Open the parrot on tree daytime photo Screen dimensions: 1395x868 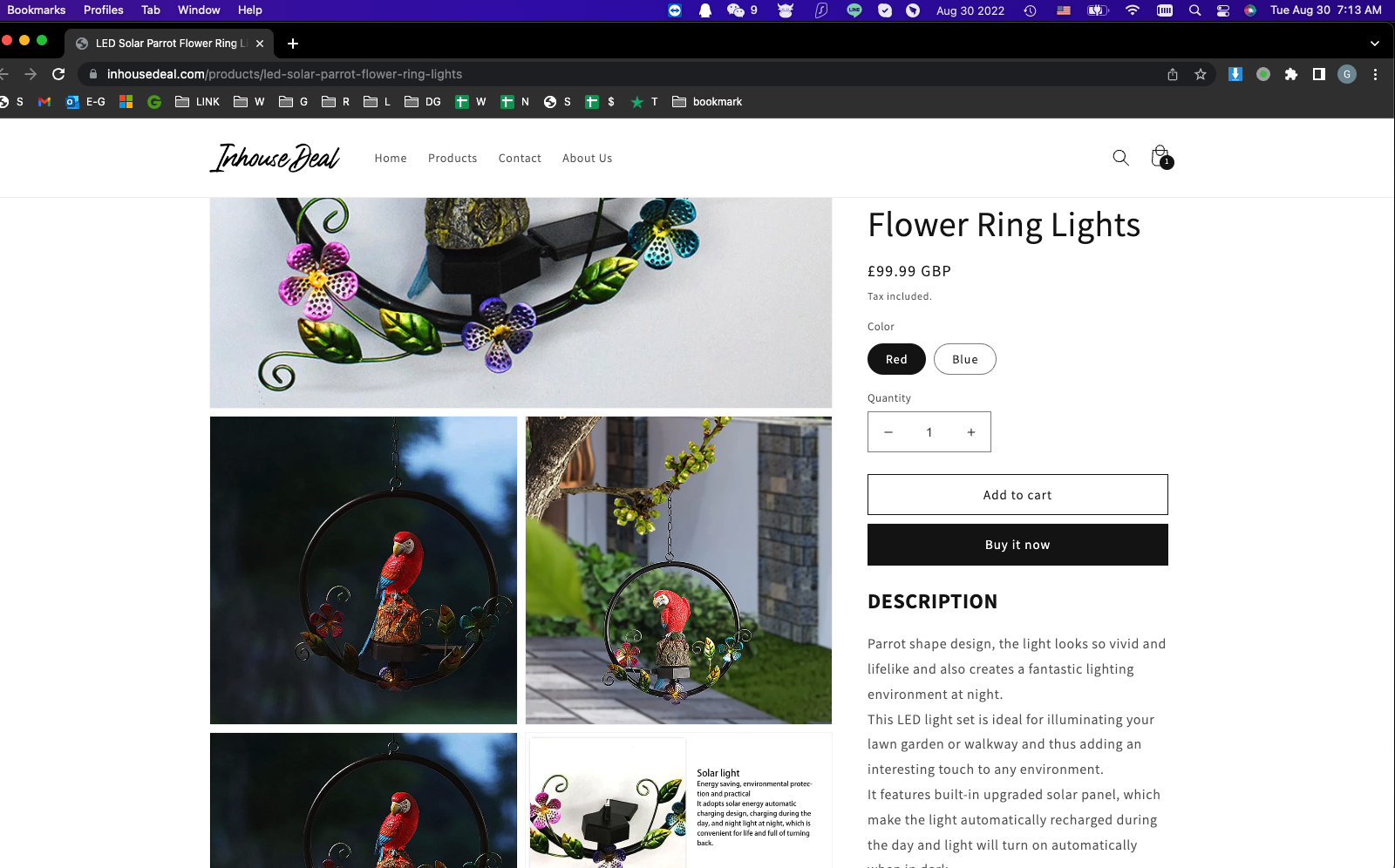point(678,570)
